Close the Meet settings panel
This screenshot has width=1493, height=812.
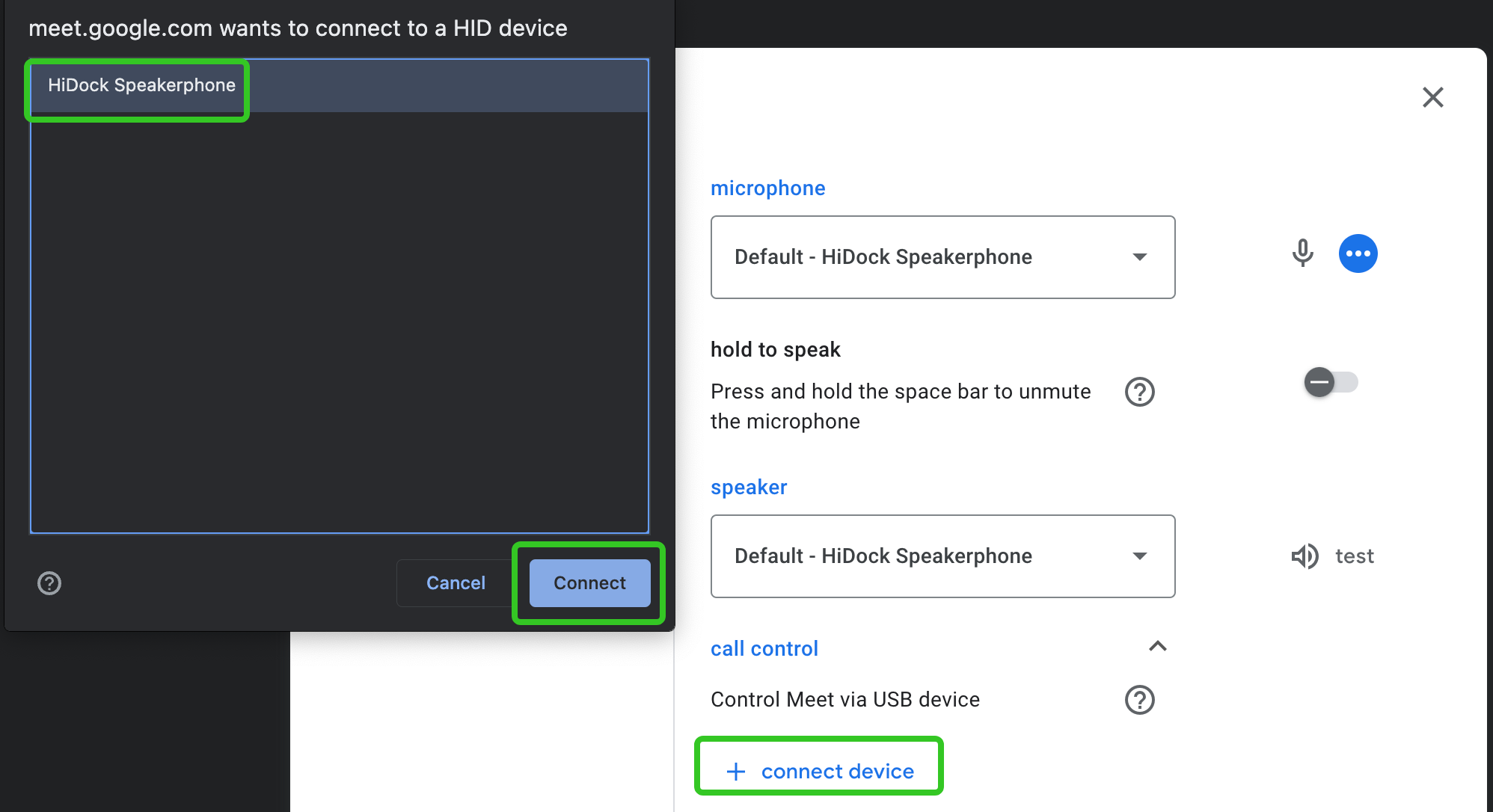point(1432,97)
